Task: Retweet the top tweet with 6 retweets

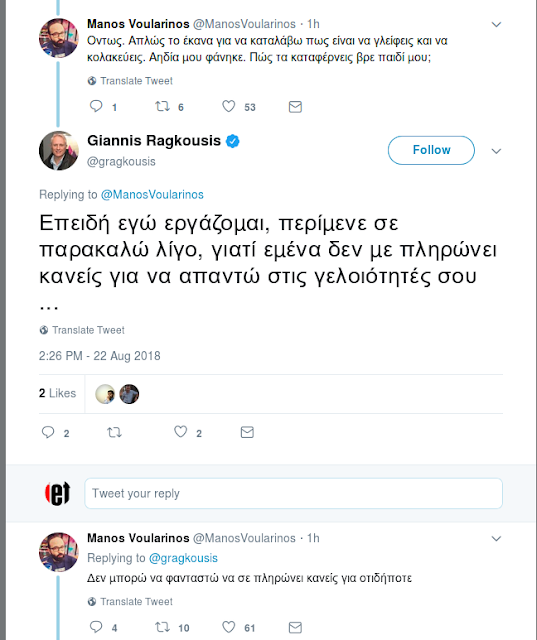Action: point(162,107)
